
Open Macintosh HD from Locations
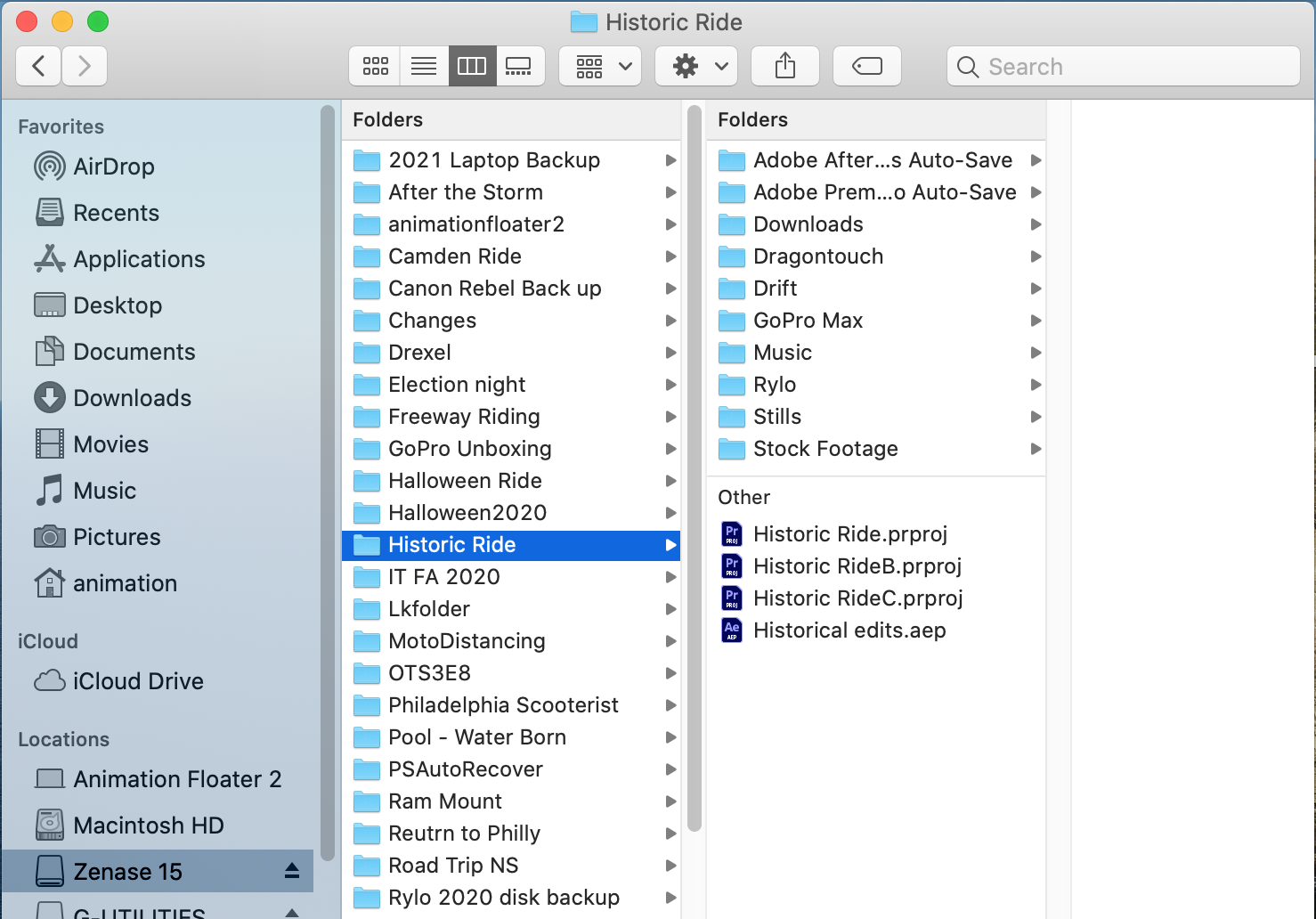(x=148, y=825)
